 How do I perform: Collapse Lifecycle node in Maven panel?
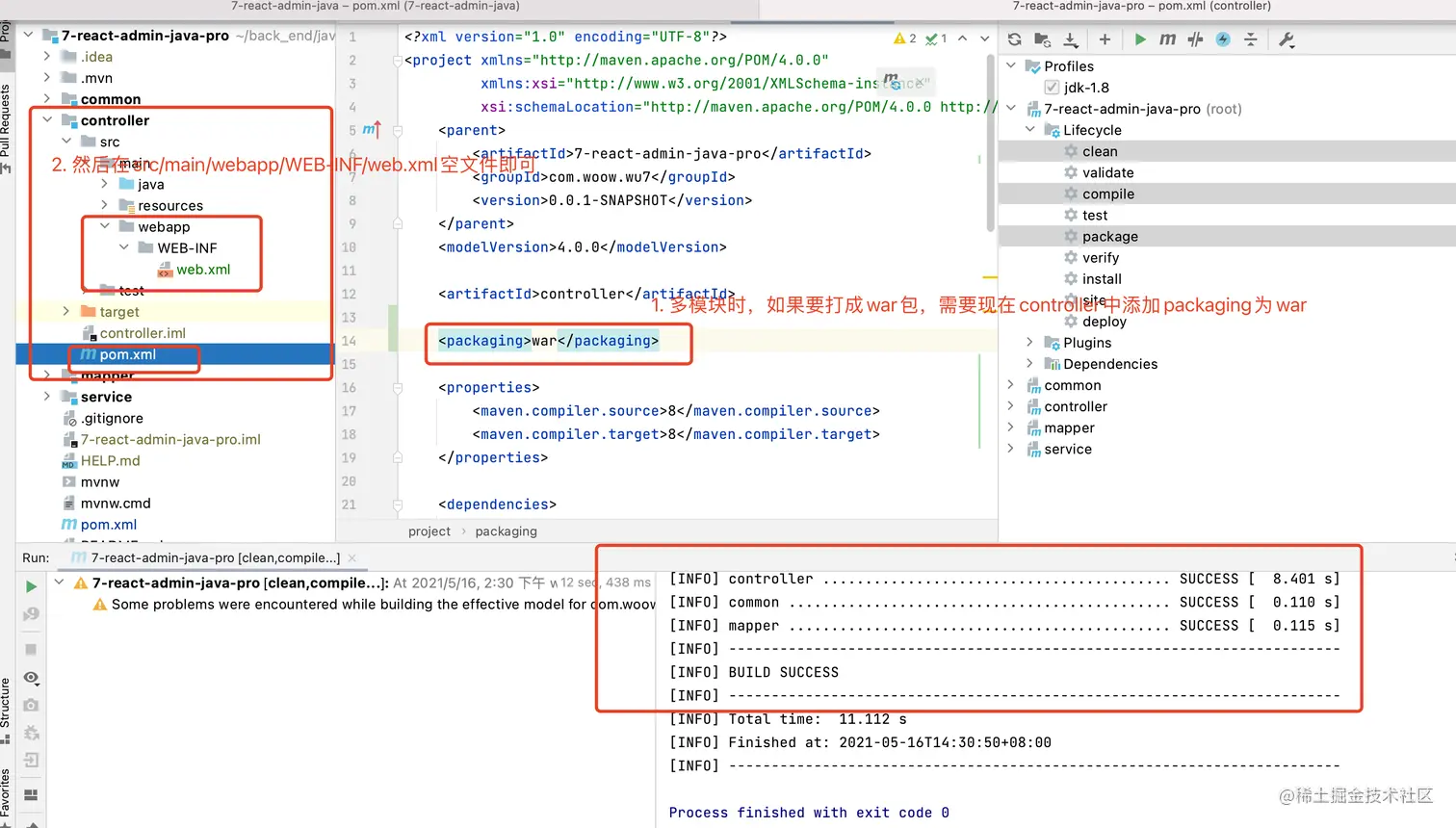point(1030,130)
